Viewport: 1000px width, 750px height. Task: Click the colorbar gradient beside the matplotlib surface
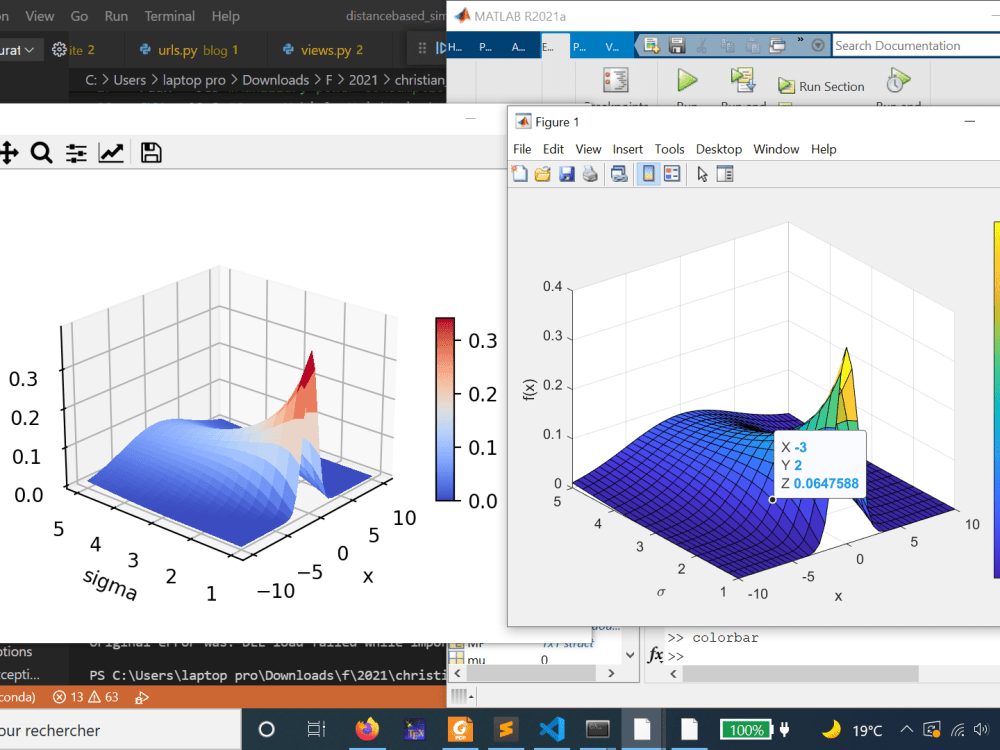[444, 410]
